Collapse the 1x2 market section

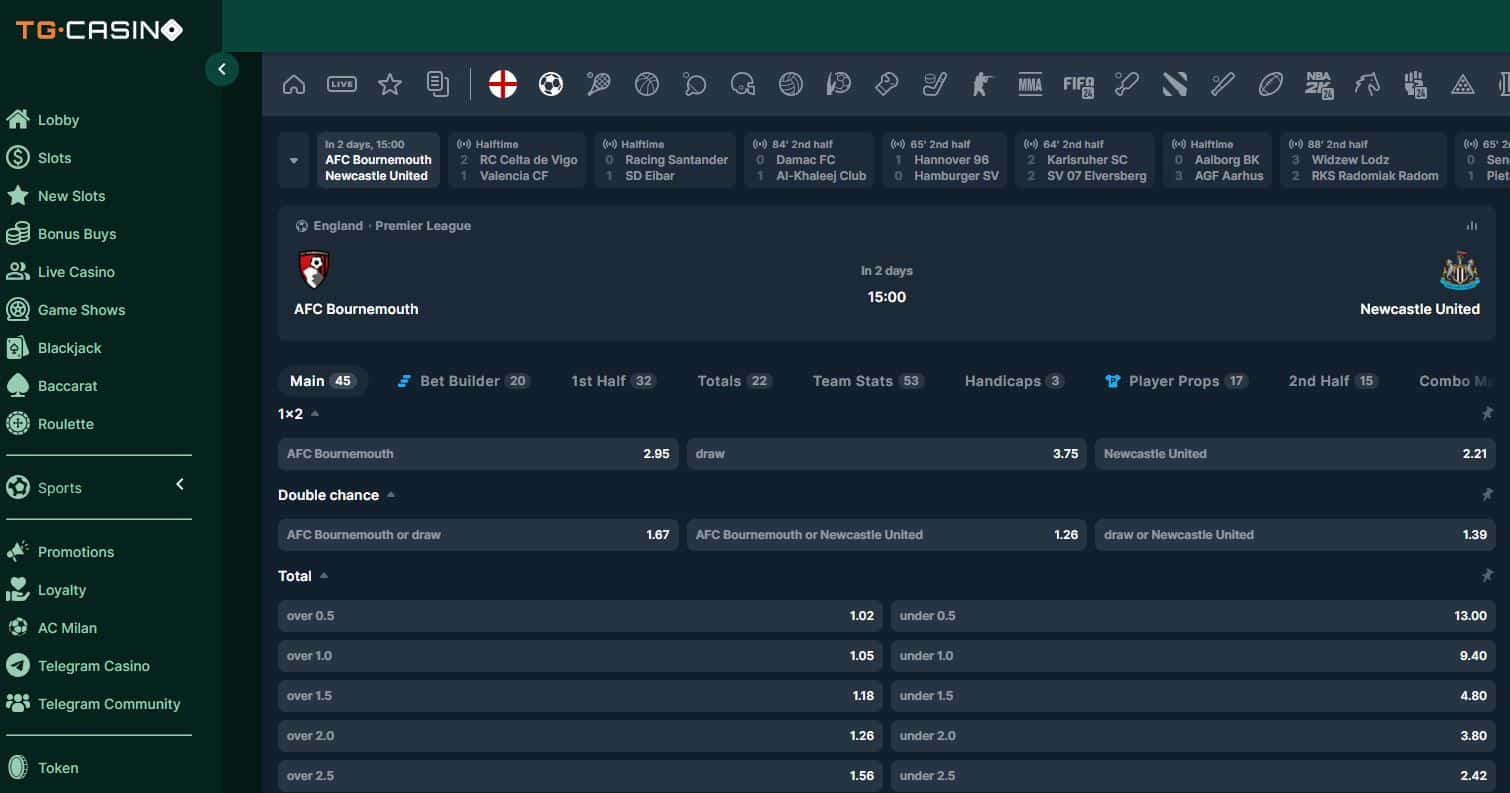[x=315, y=413]
